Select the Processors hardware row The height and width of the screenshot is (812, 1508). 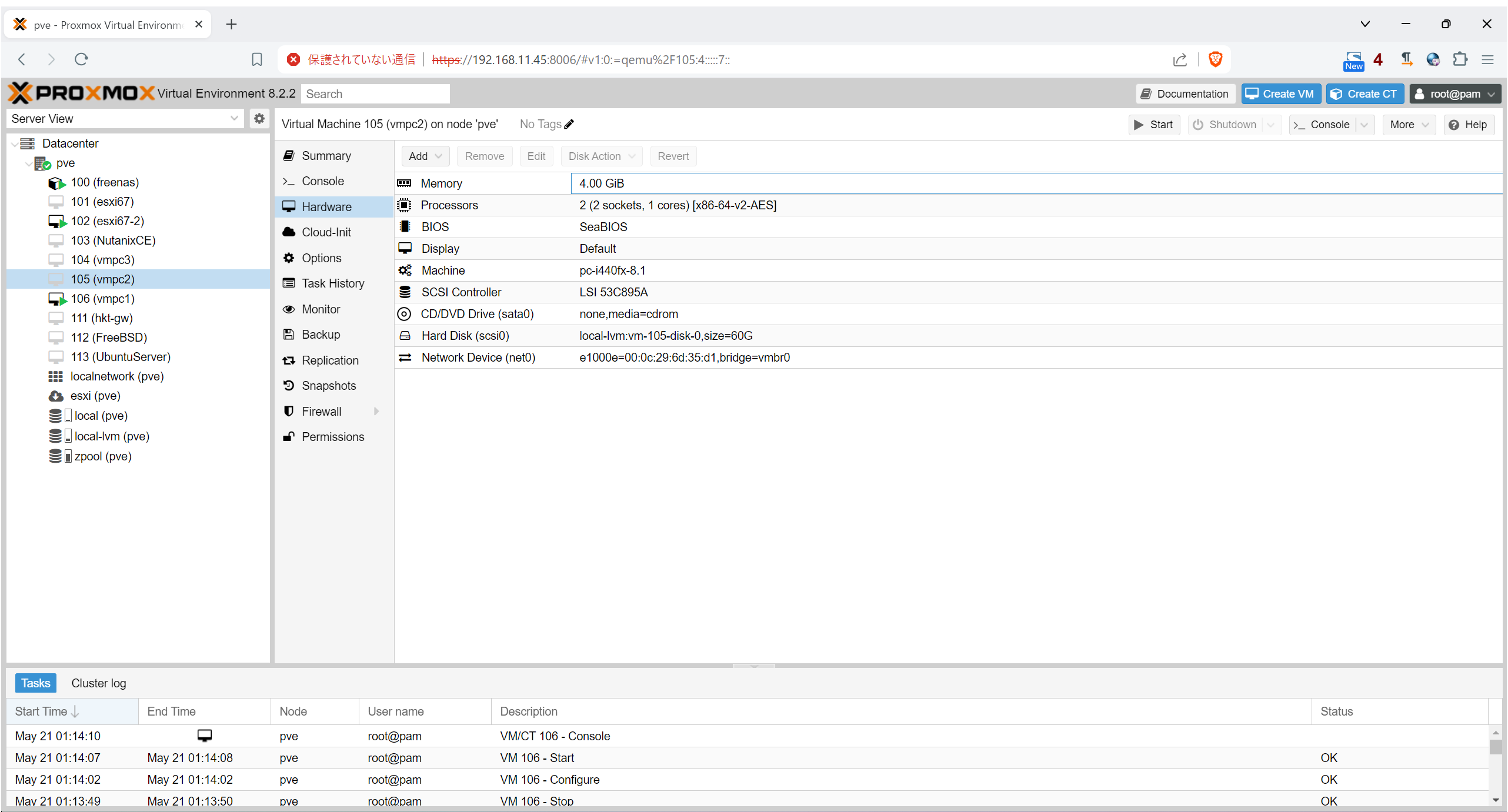[948, 205]
